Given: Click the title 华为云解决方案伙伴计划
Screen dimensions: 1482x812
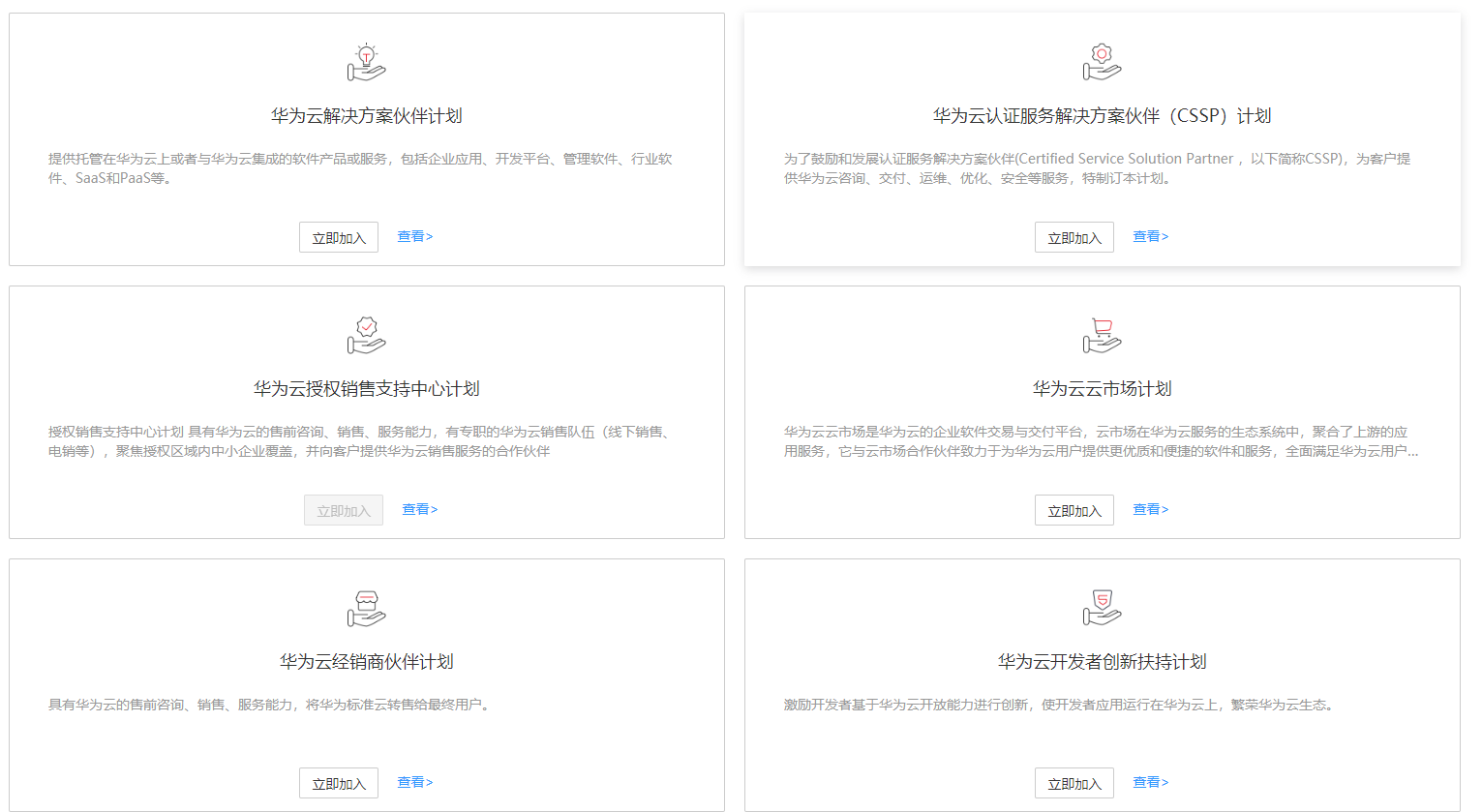Looking at the screenshot, I should [367, 116].
